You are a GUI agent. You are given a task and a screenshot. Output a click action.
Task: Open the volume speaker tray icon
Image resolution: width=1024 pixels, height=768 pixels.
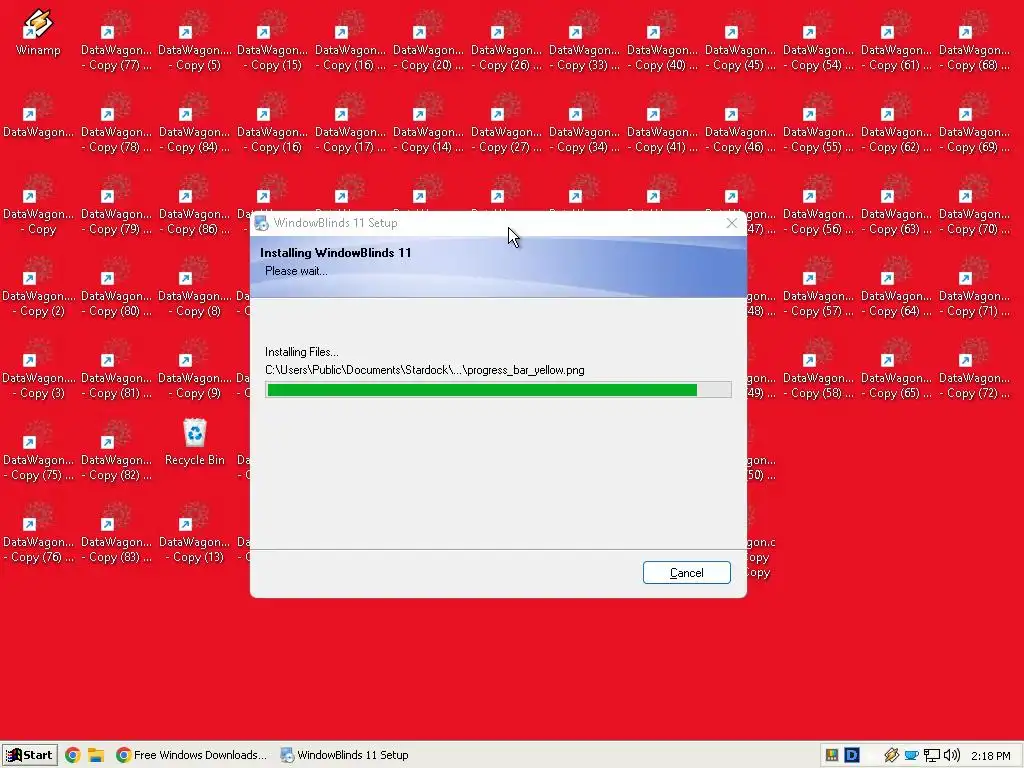952,755
